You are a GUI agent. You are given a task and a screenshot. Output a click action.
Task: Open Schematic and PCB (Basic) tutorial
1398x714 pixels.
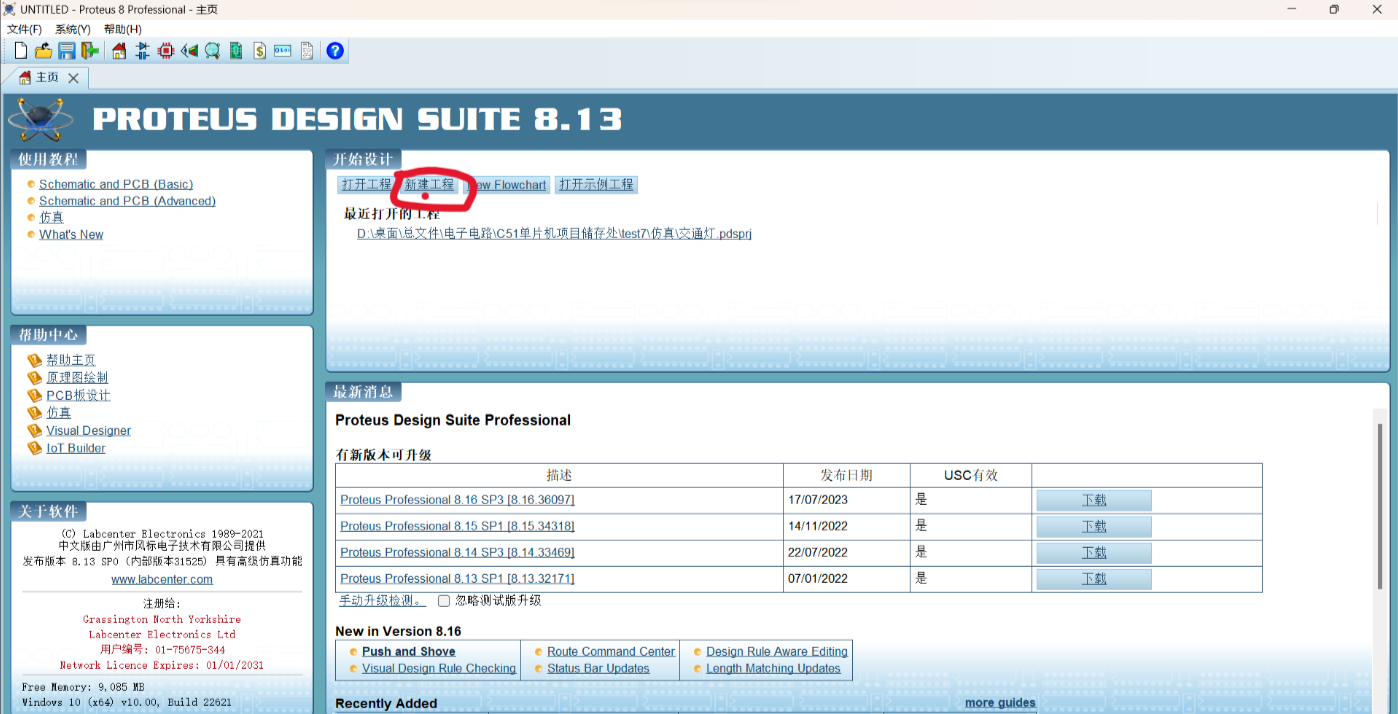click(x=116, y=184)
